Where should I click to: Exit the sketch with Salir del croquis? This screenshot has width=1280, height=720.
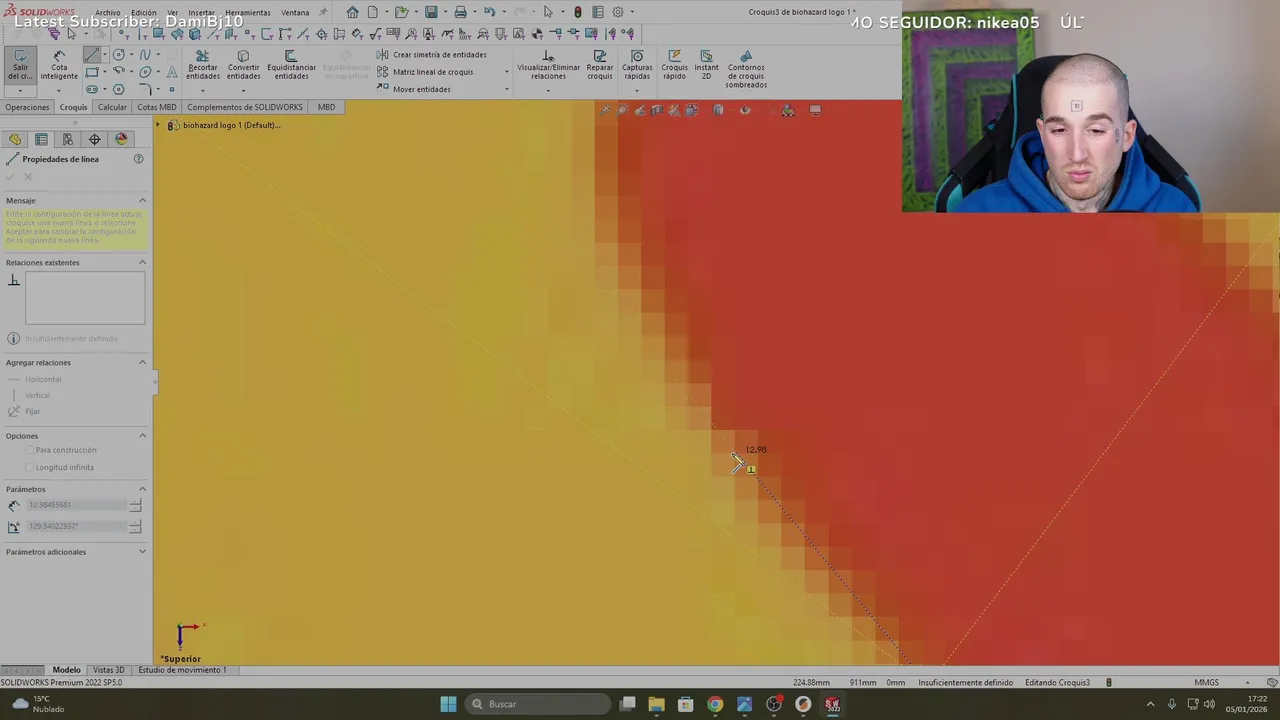pos(20,66)
